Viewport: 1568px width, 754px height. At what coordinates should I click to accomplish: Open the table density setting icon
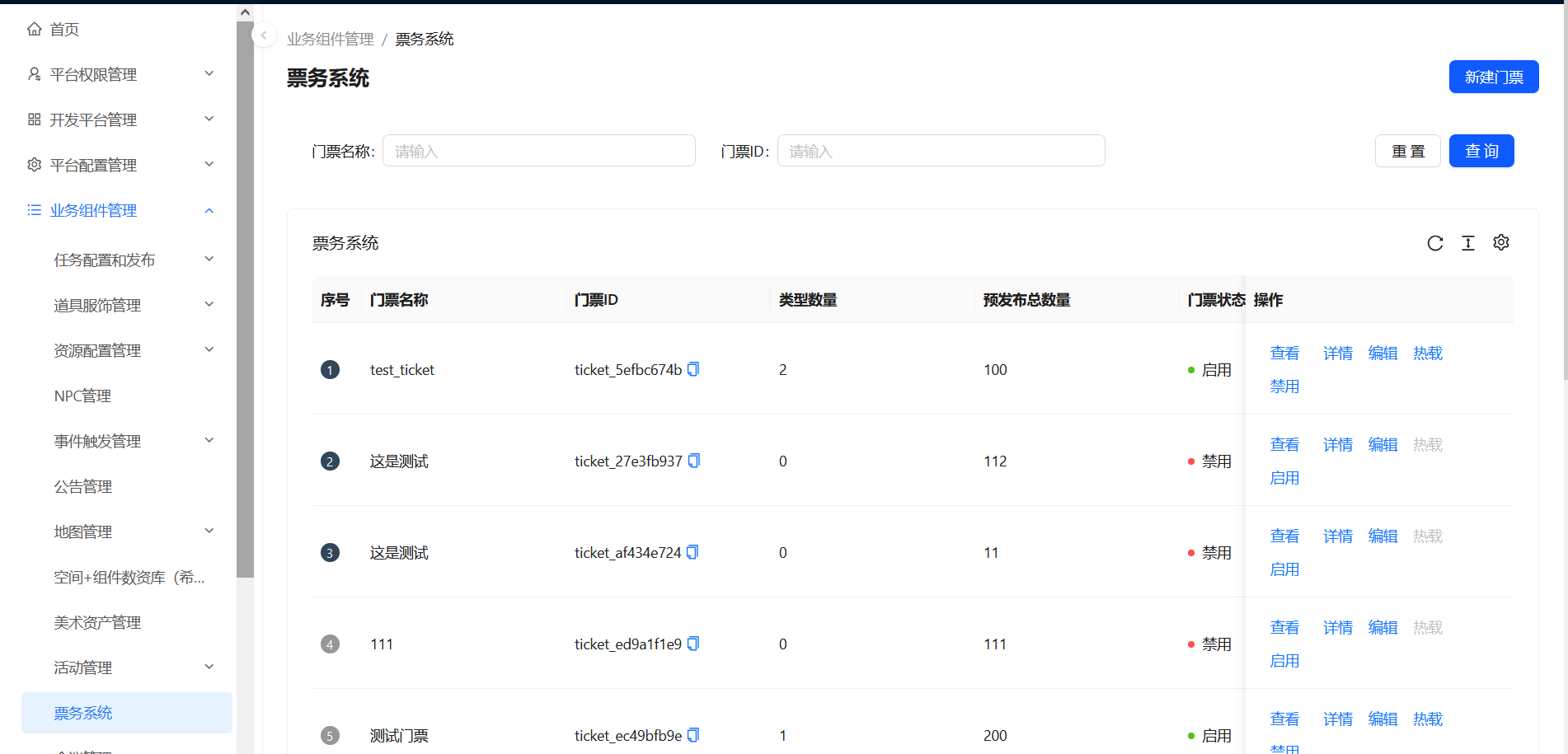pyautogui.click(x=1467, y=243)
